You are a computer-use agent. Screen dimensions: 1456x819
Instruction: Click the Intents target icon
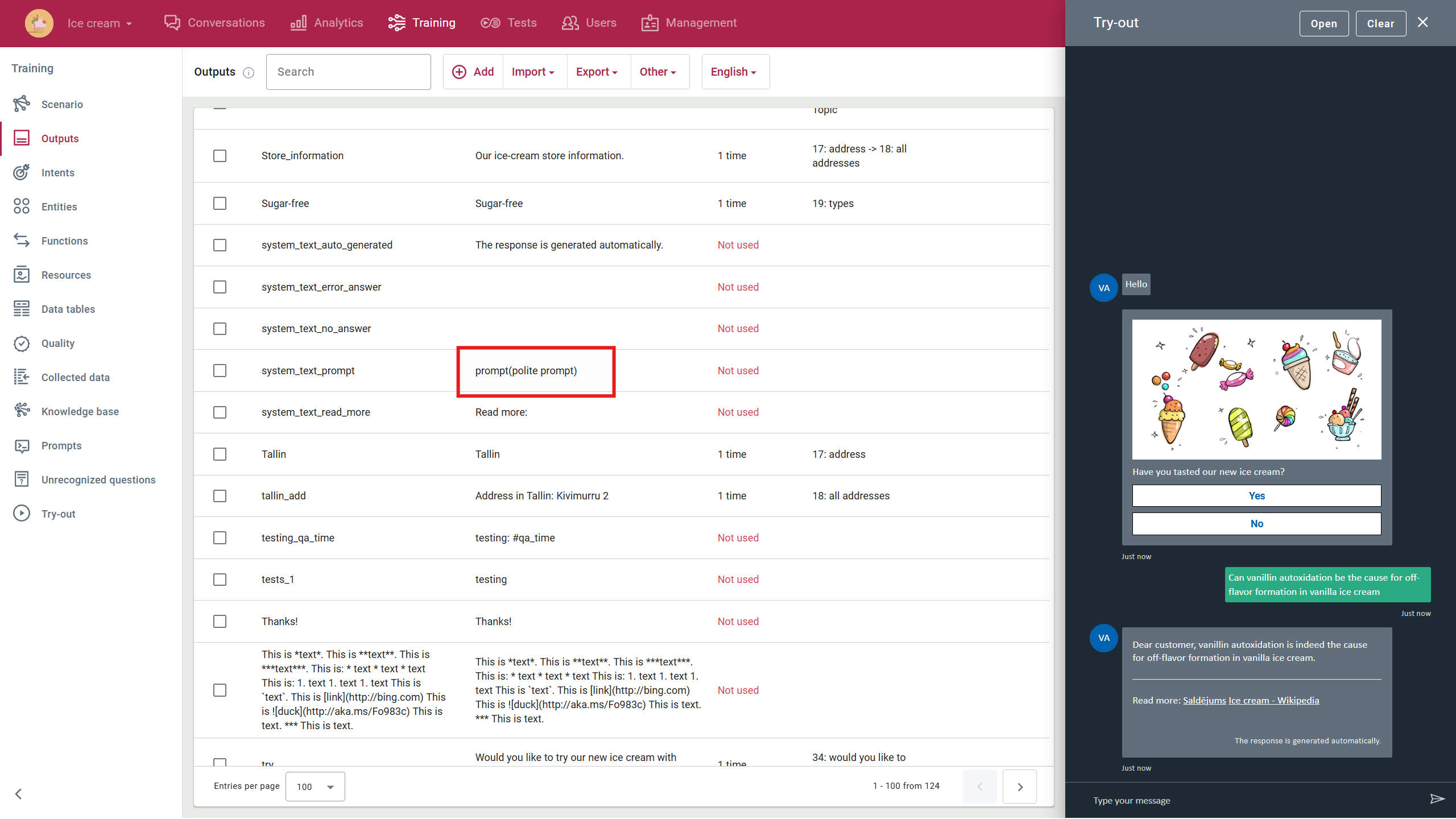[x=22, y=172]
